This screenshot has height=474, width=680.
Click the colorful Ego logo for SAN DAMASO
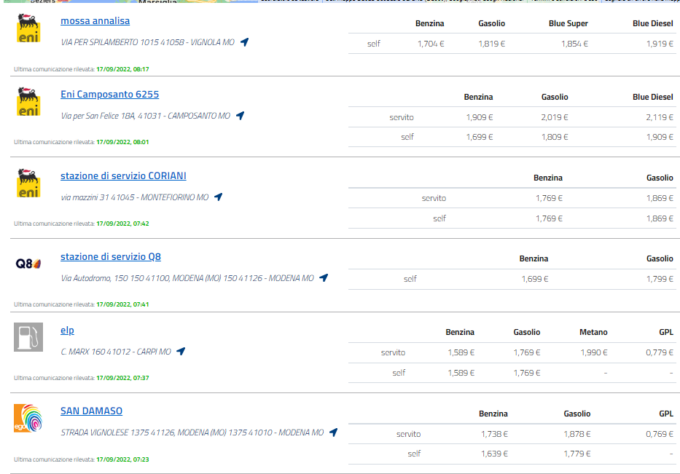coord(28,418)
